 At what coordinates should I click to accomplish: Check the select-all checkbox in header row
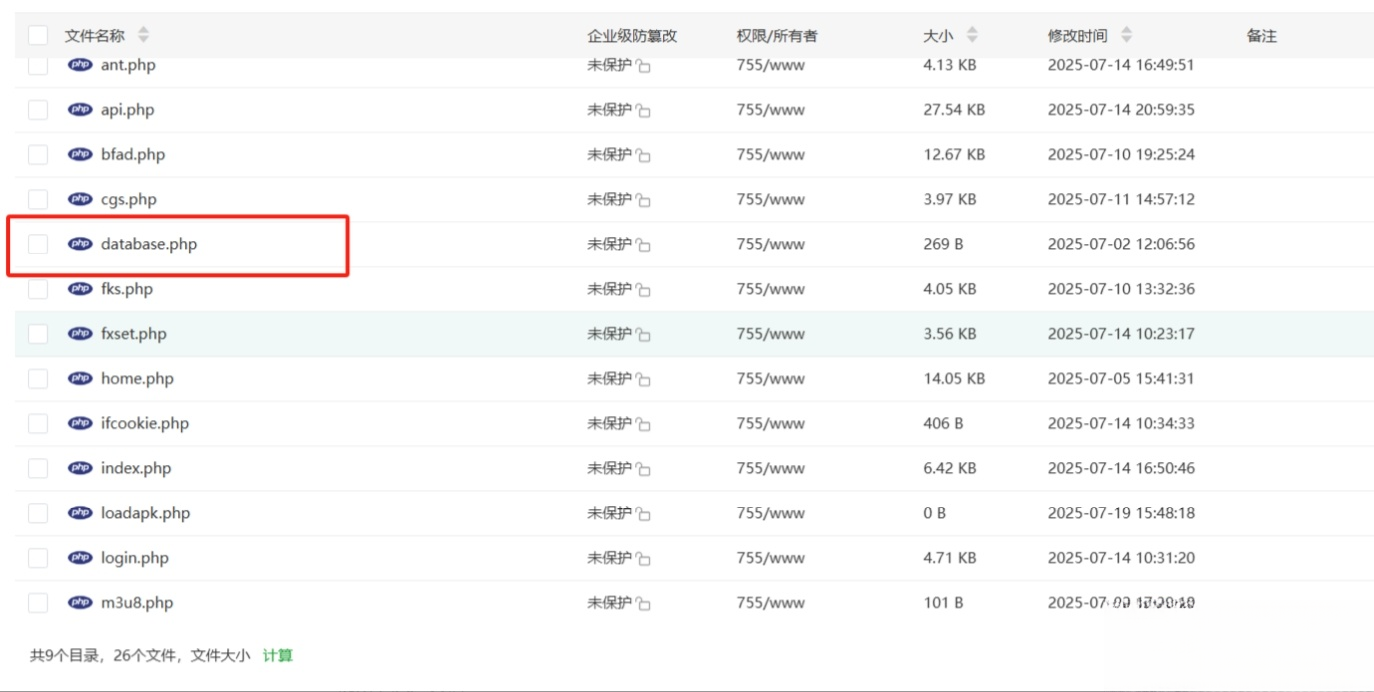(37, 35)
